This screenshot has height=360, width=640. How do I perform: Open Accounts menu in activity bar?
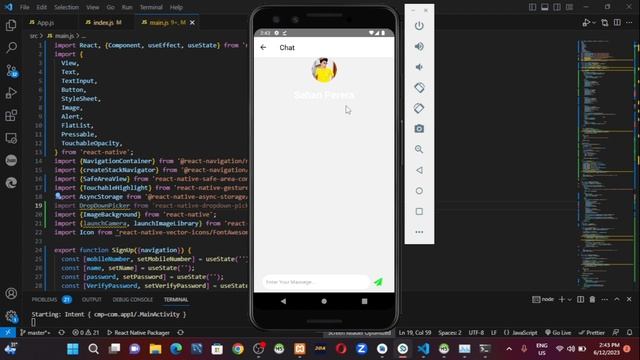pos(11,293)
